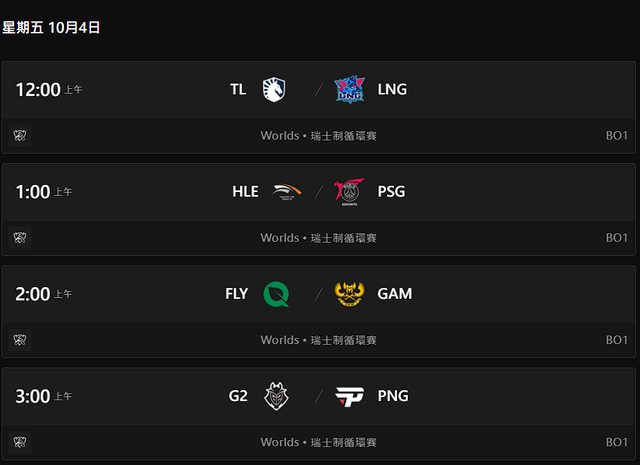Click the GAM gold logo
Viewport: 640px width, 465px height.
click(349, 294)
